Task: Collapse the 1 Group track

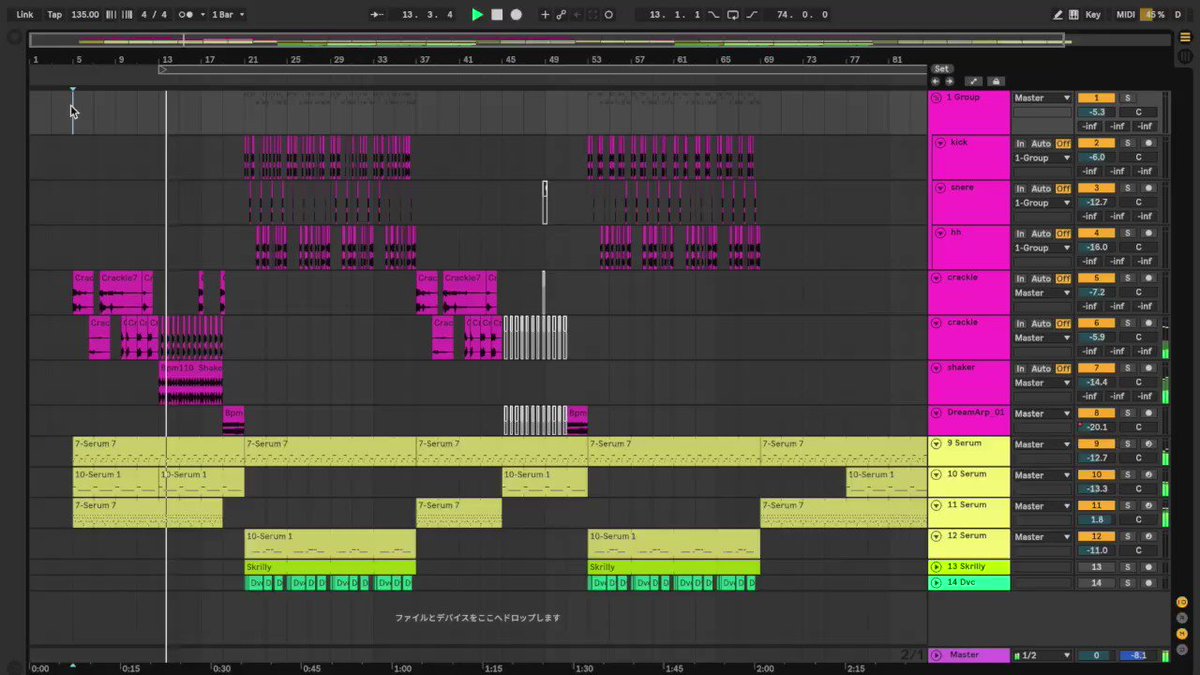Action: tap(936, 97)
